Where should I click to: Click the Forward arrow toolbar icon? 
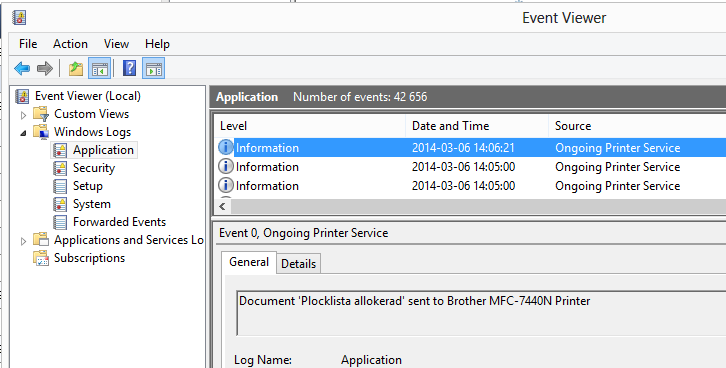coord(45,69)
